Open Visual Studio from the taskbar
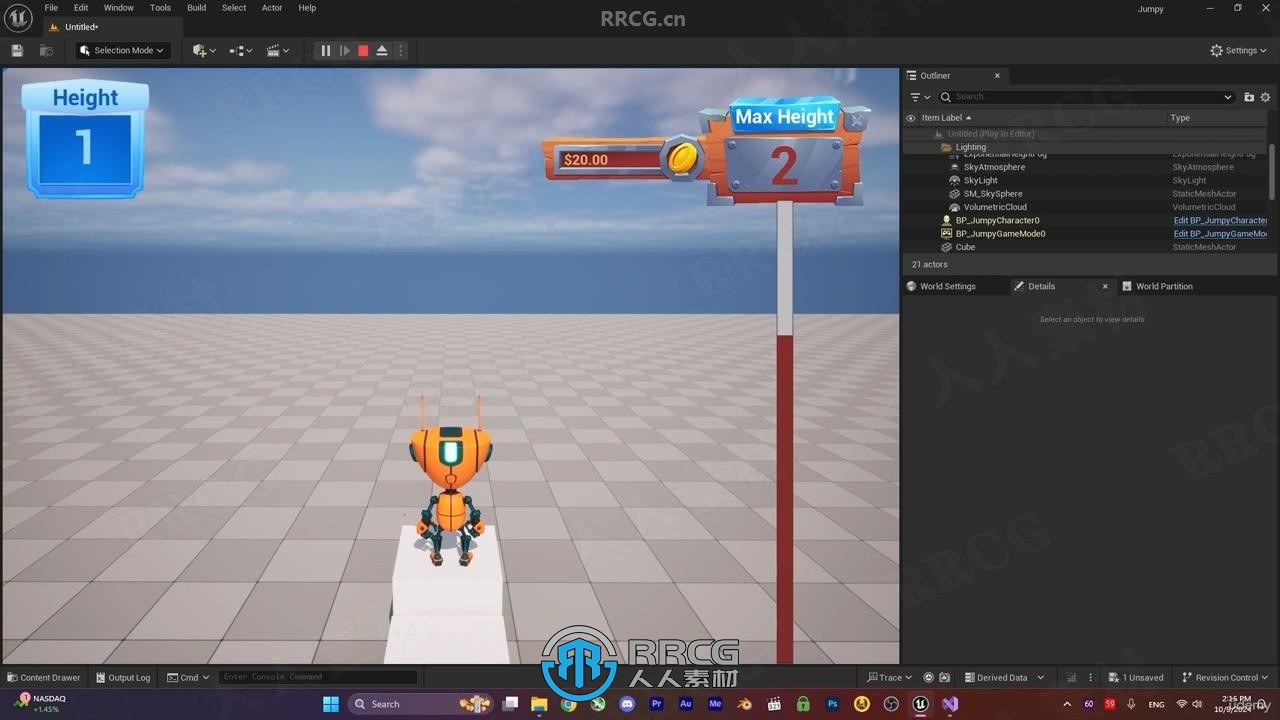The image size is (1280, 720). point(949,704)
